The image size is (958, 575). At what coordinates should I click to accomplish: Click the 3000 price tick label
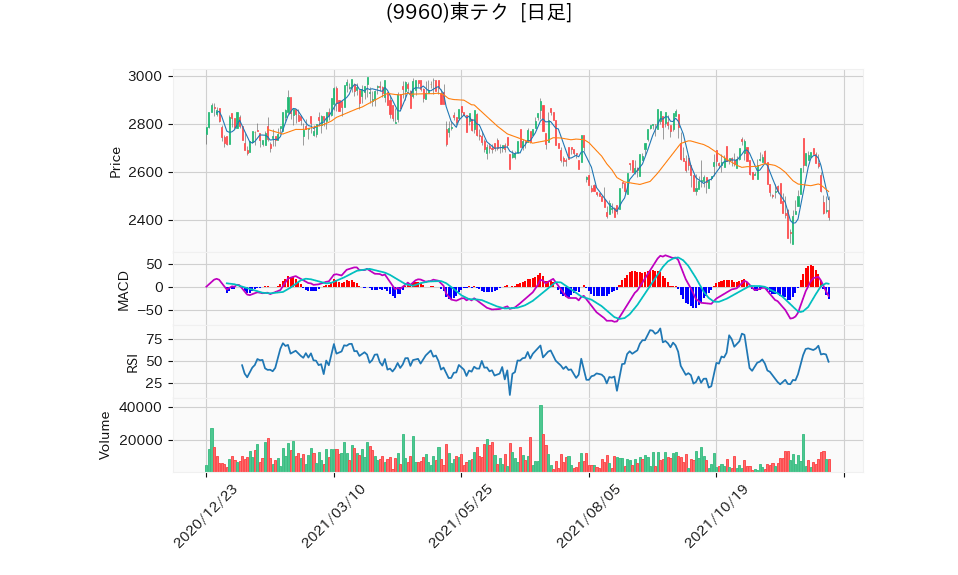[145, 76]
